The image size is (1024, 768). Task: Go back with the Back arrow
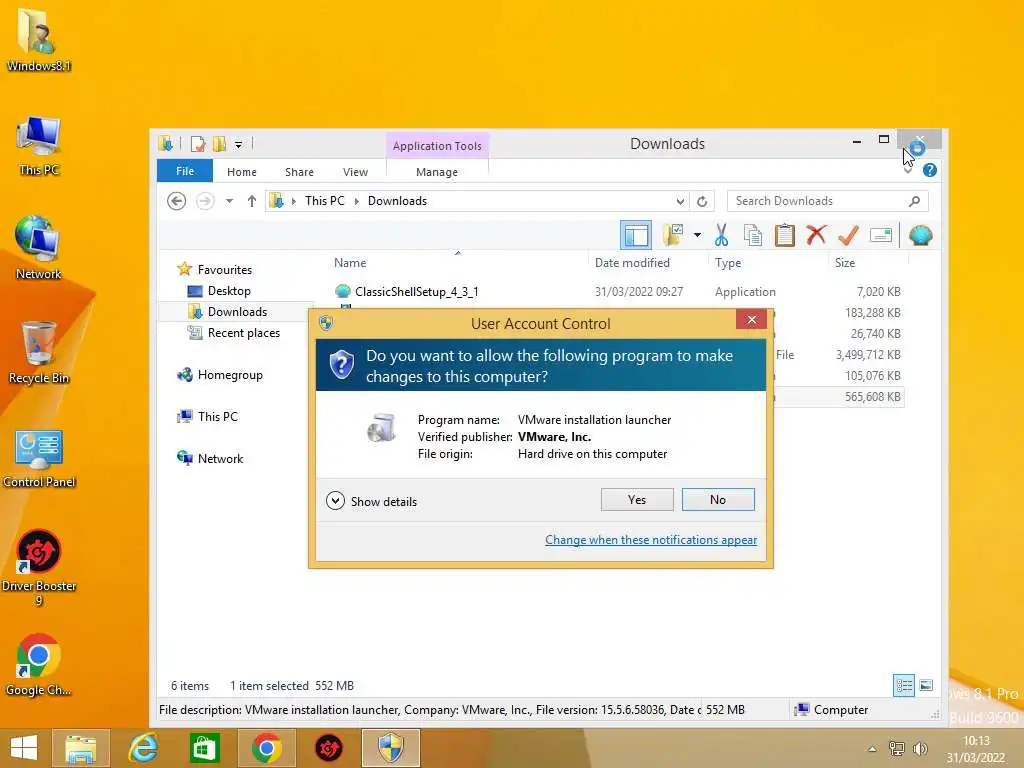pos(176,201)
